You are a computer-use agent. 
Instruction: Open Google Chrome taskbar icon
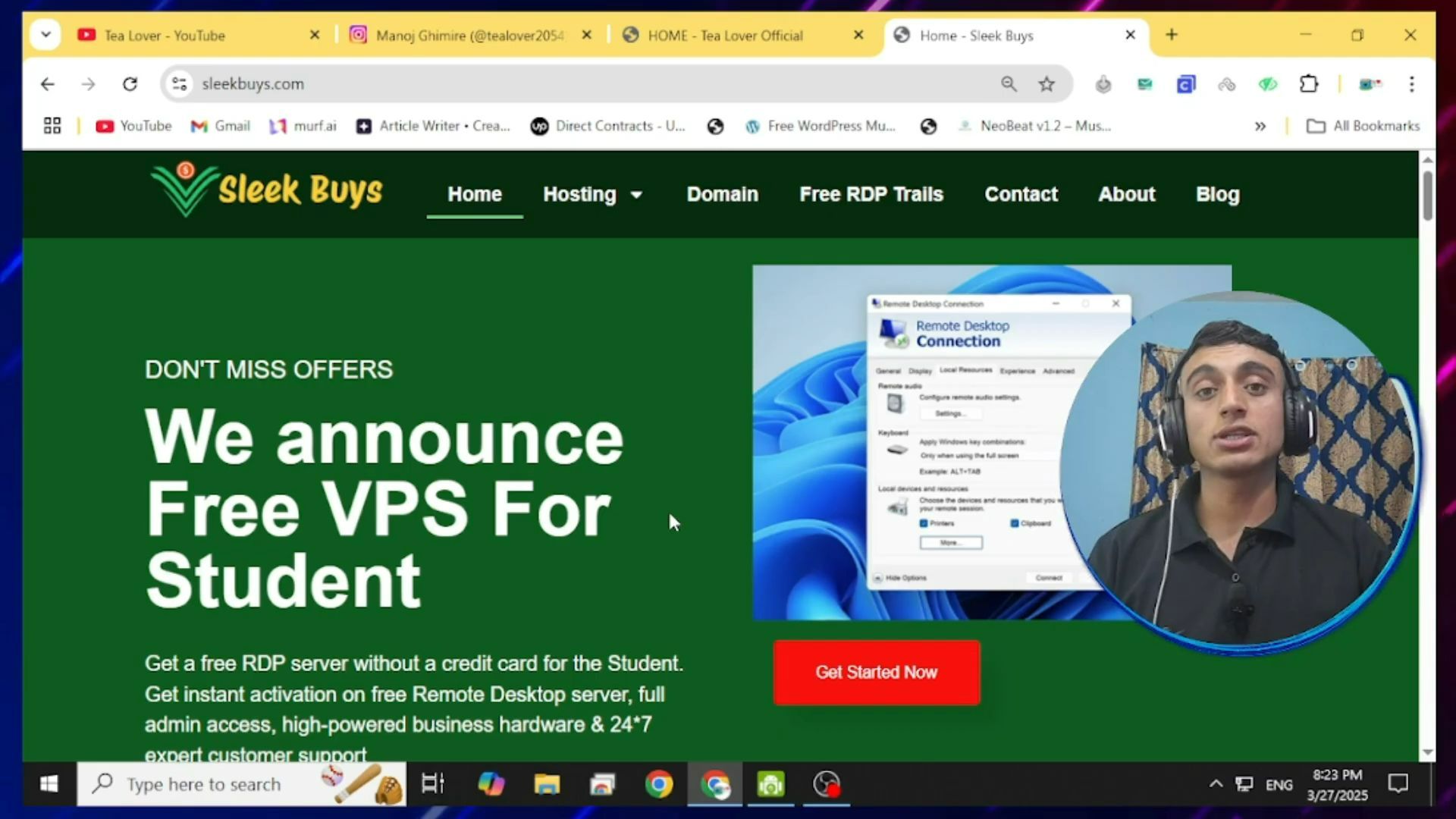tap(659, 784)
